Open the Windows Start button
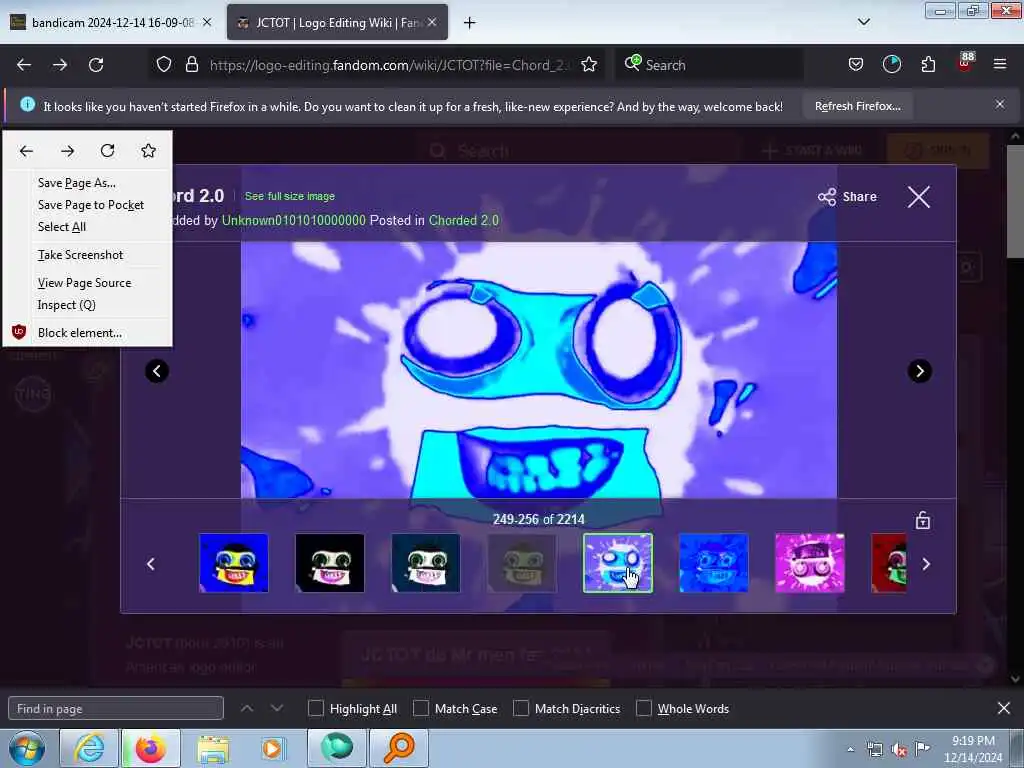This screenshot has width=1024, height=768. tap(26, 748)
